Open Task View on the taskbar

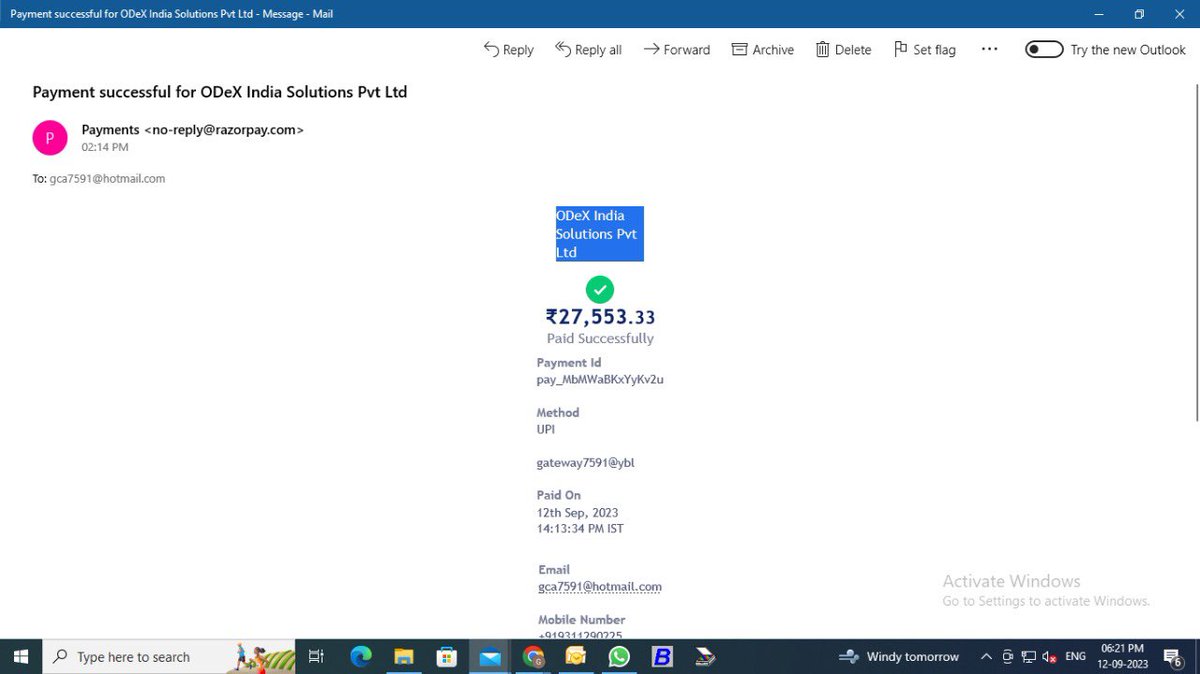[316, 657]
